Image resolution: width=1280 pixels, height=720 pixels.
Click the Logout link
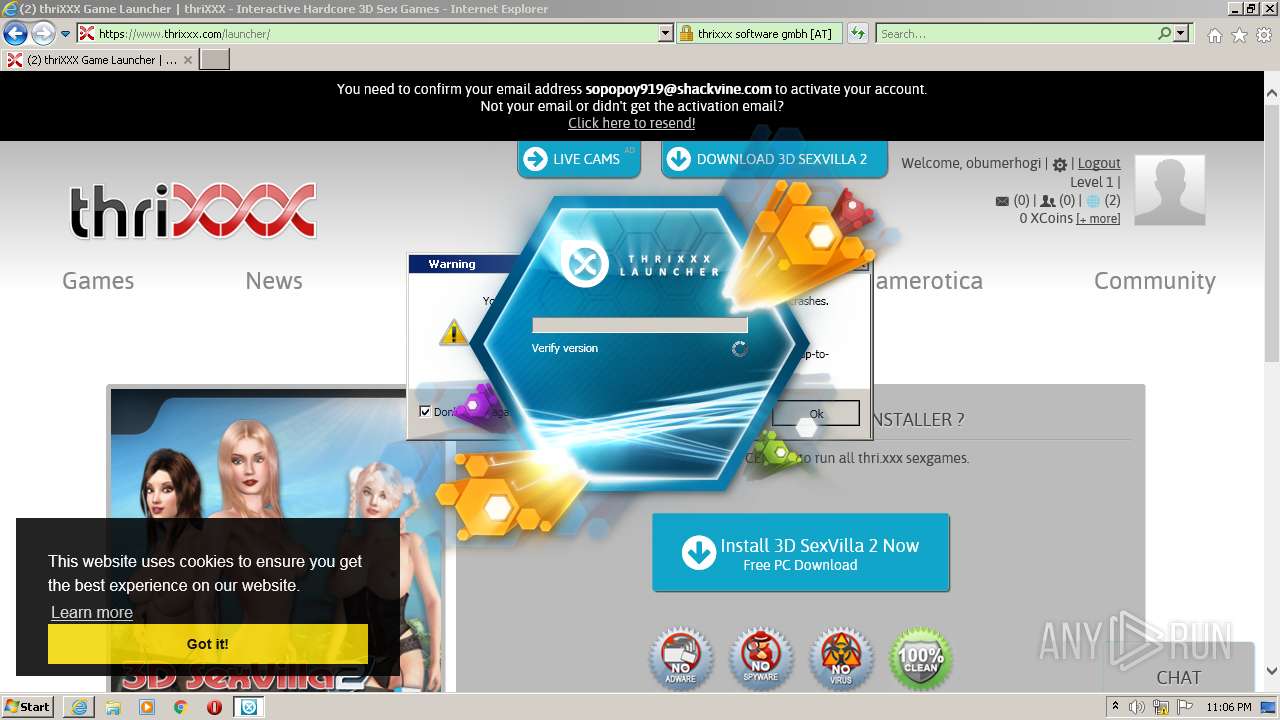(x=1099, y=163)
